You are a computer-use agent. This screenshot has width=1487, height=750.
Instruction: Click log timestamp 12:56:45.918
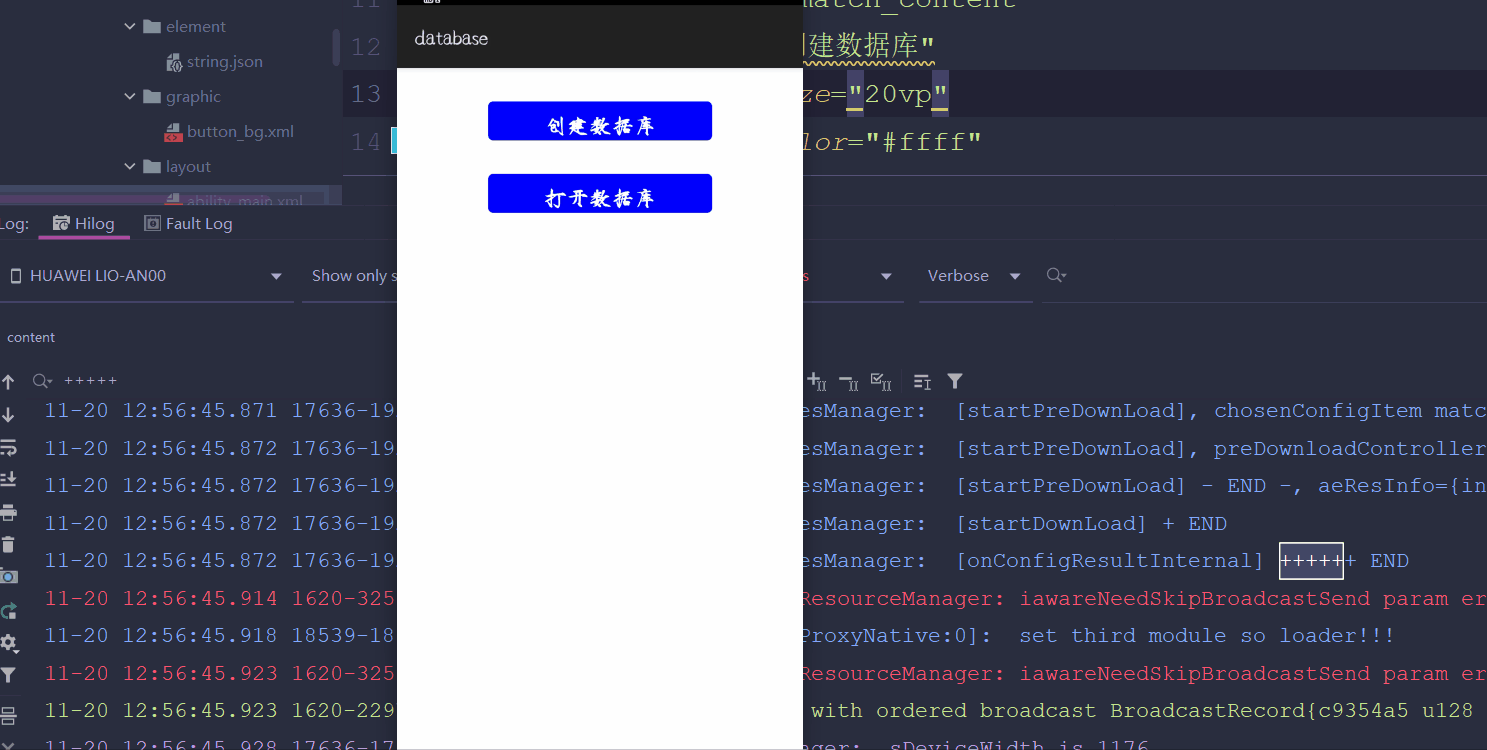[200, 636]
